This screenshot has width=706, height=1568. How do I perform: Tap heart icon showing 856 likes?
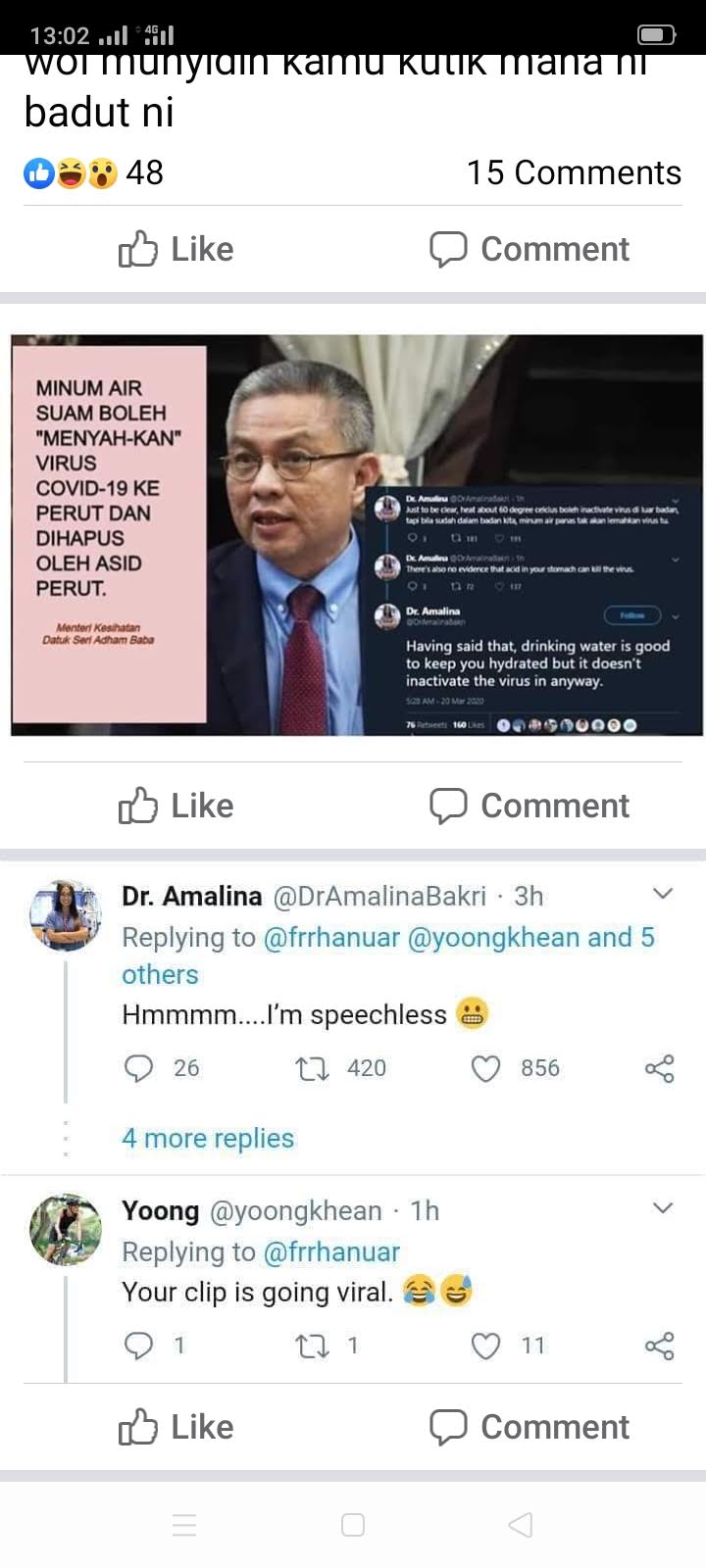486,1068
